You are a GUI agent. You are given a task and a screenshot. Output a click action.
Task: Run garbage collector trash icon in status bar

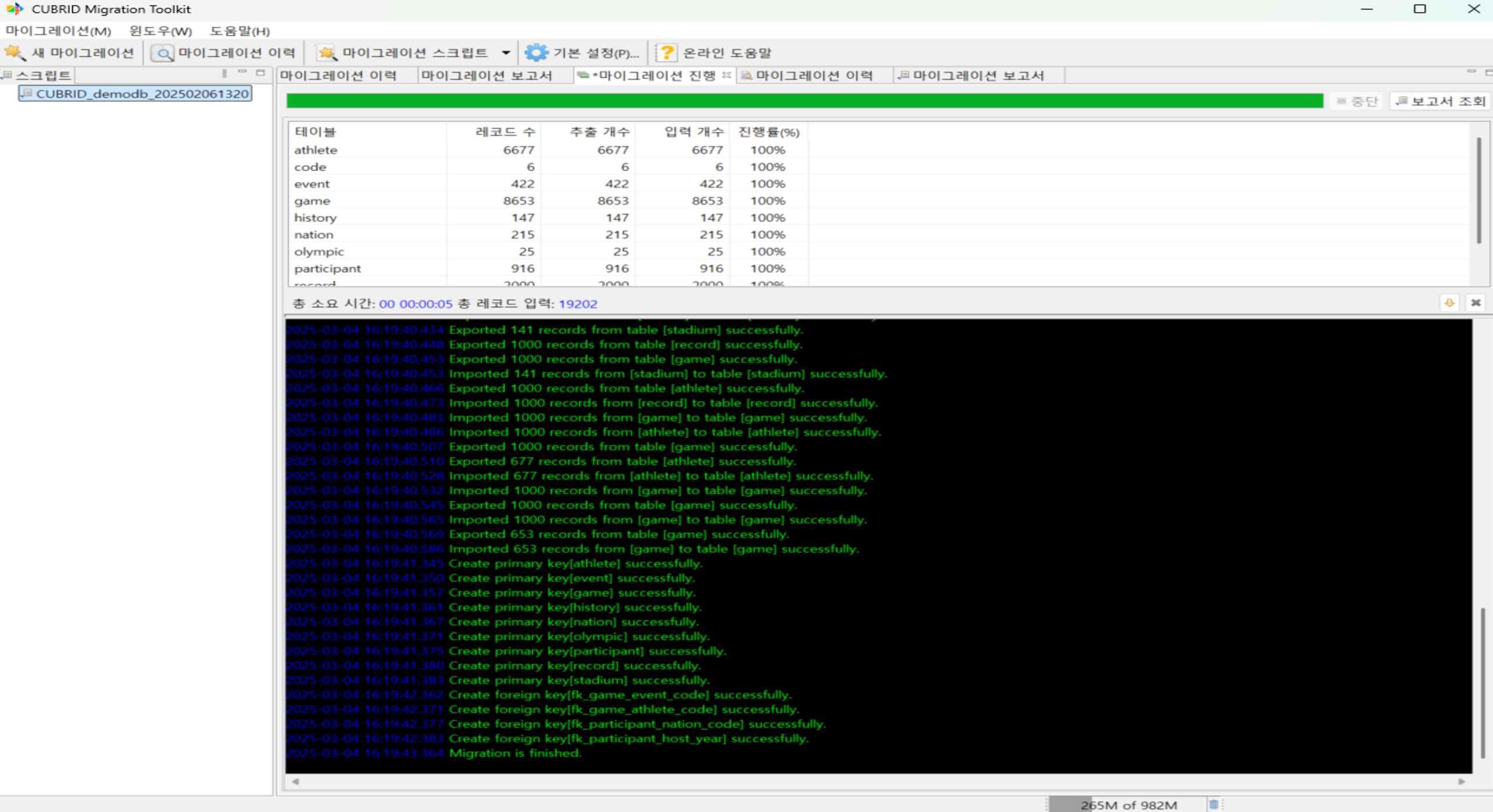[x=1213, y=804]
